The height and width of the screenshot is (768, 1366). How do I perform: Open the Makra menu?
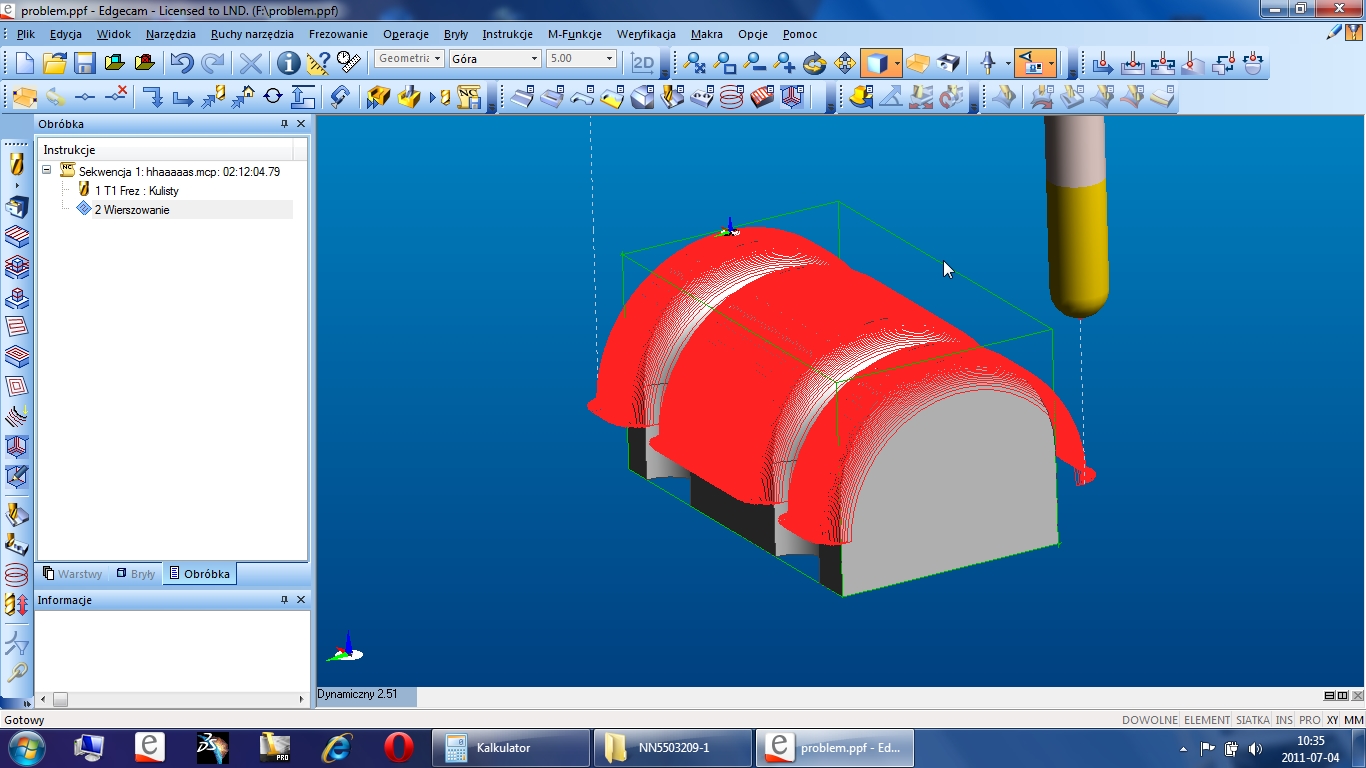(x=707, y=34)
